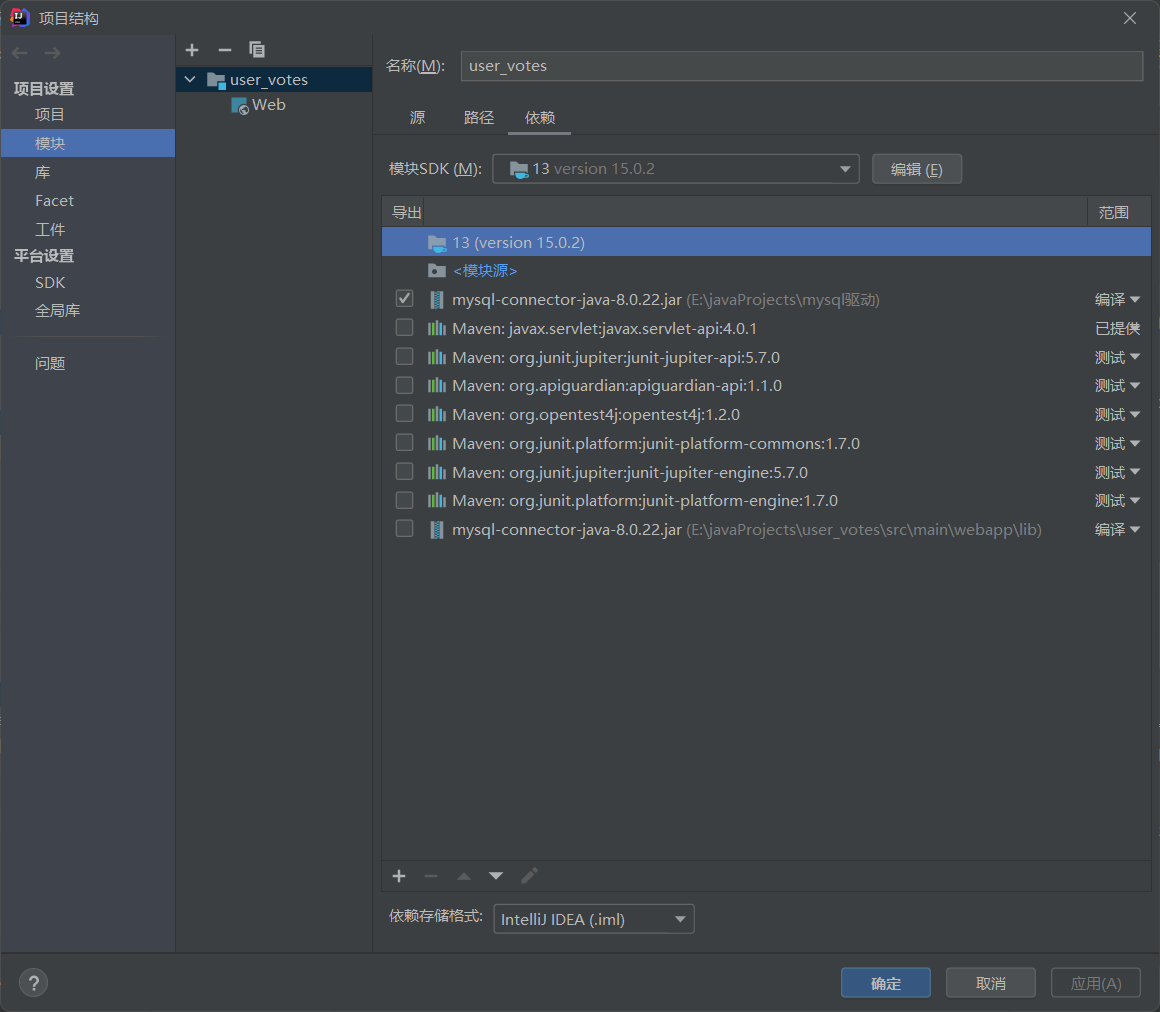Click the remove dependency minus icon
Screen dimensions: 1160x1012
click(x=430, y=875)
